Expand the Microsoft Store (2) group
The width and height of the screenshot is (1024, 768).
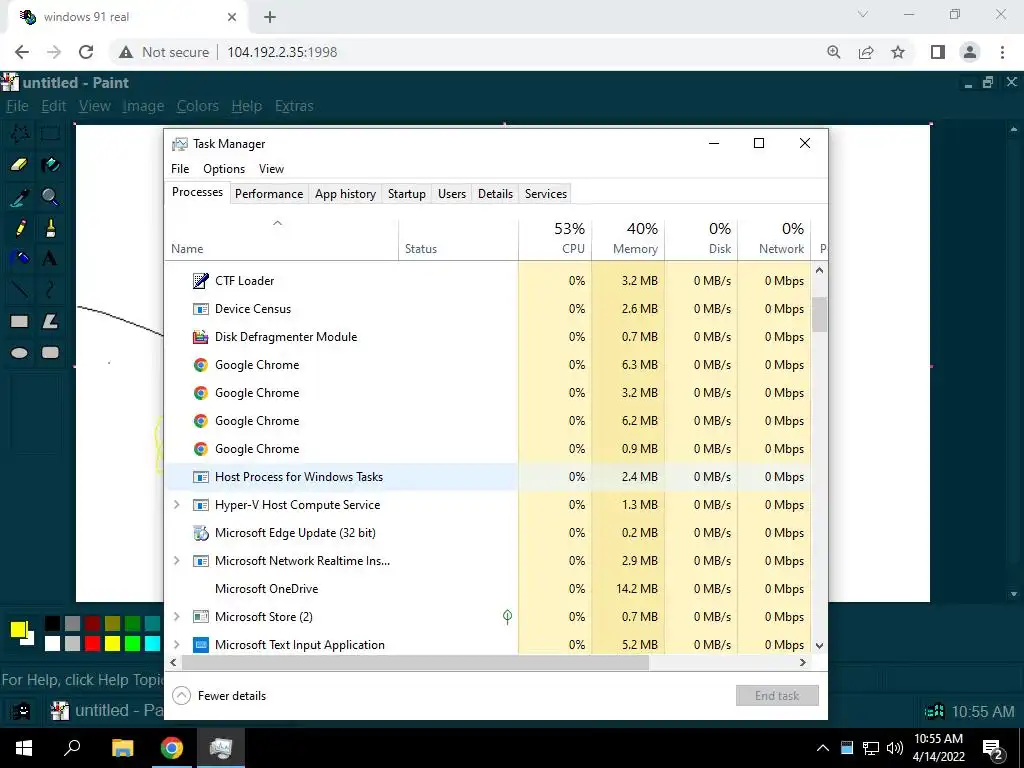coord(176,616)
